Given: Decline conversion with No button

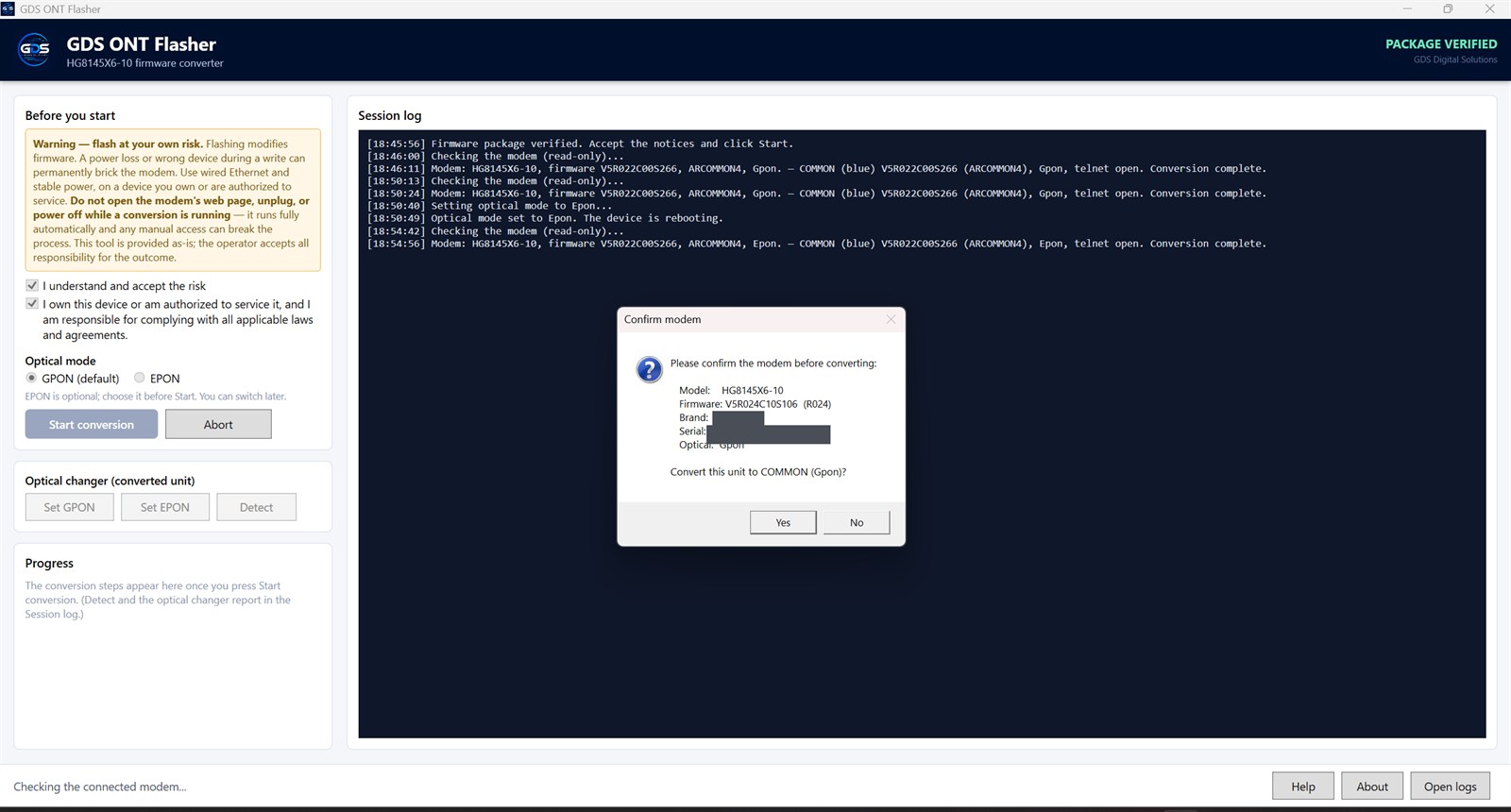Looking at the screenshot, I should [x=857, y=522].
